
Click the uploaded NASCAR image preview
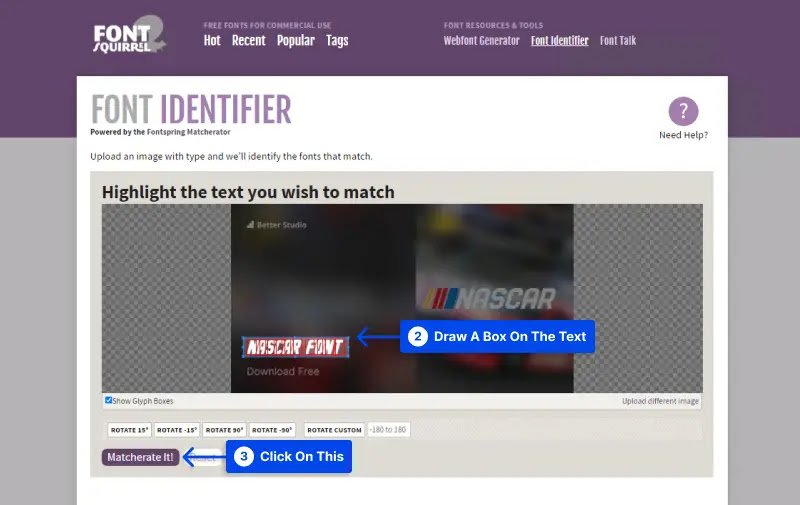[x=402, y=298]
